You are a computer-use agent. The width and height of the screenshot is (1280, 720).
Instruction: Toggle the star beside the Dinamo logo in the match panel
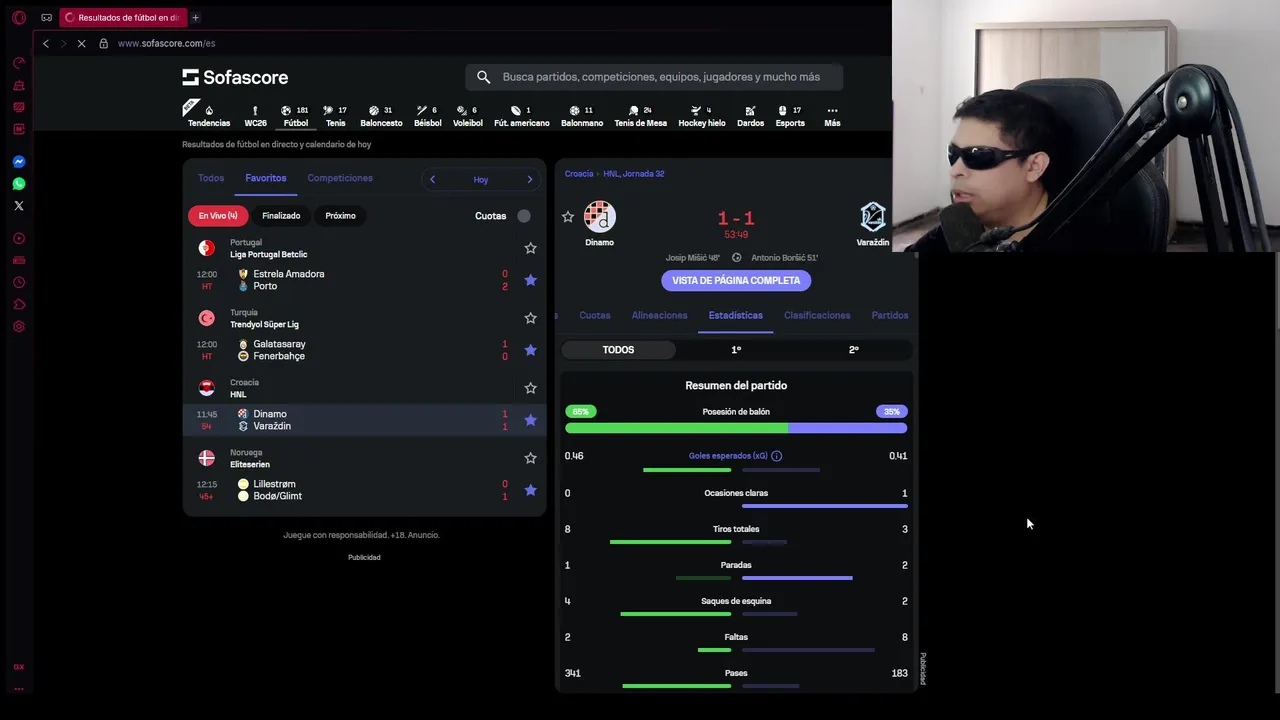[568, 217]
